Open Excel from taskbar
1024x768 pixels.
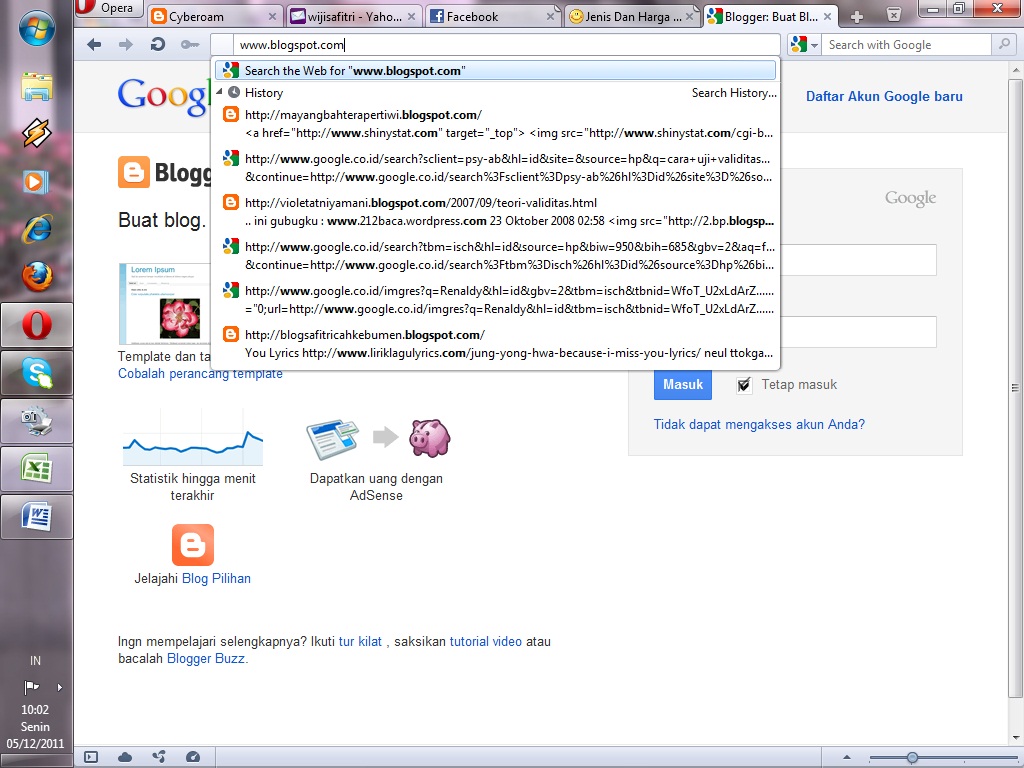coord(37,469)
